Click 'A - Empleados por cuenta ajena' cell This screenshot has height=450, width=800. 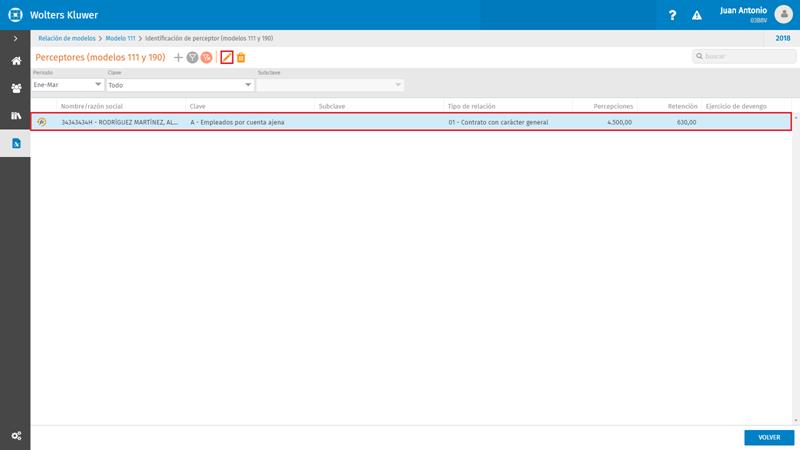(237, 122)
